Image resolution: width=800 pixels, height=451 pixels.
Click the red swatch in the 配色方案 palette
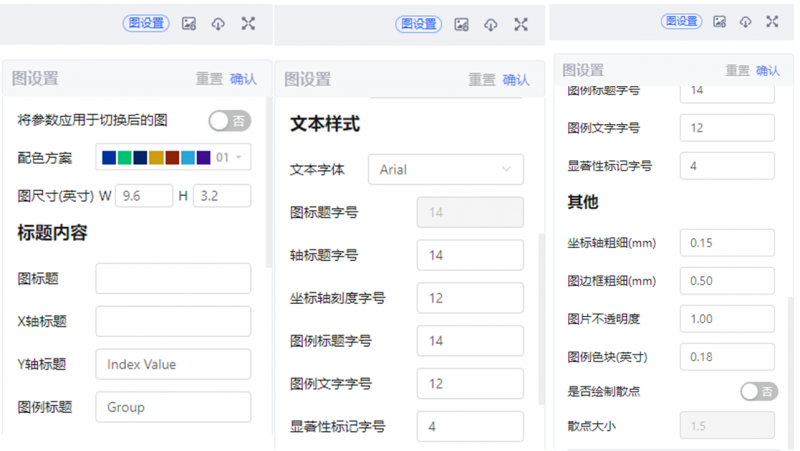[x=172, y=157]
